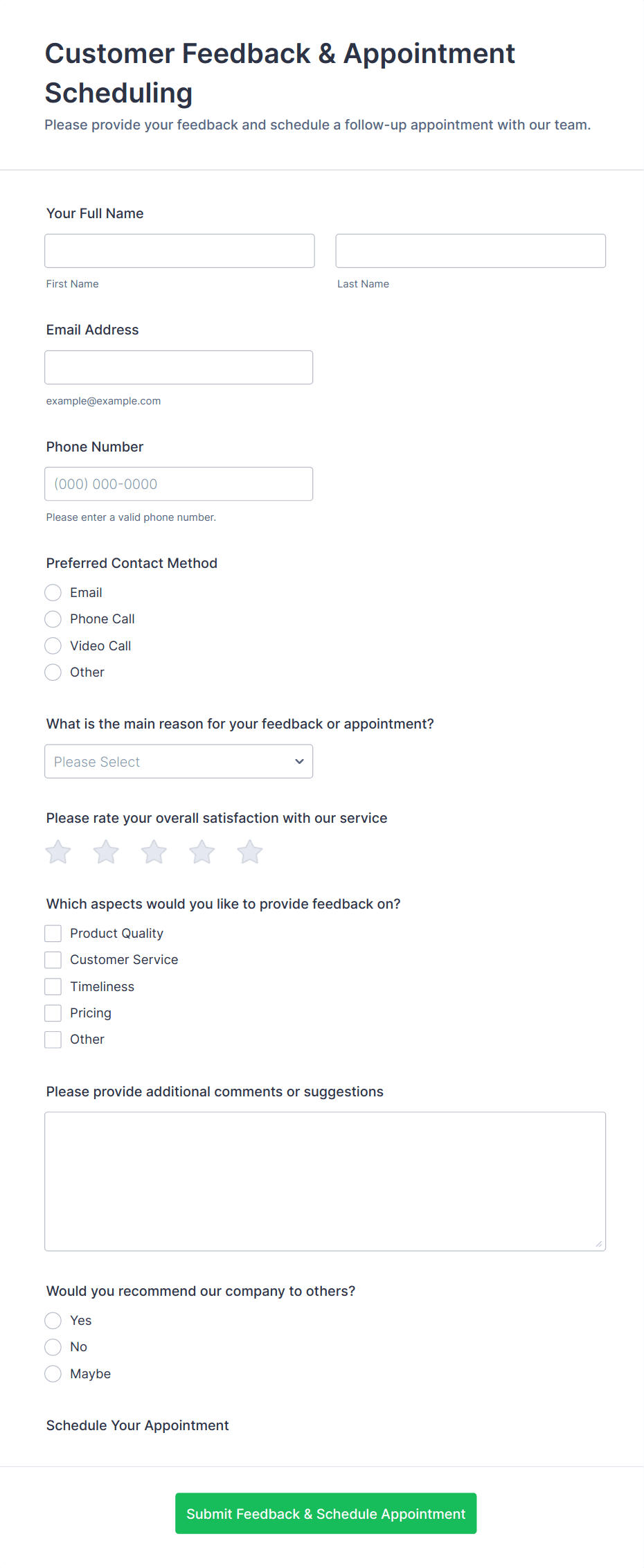Pick Video Call contact method
644x1568 pixels.
tap(53, 646)
